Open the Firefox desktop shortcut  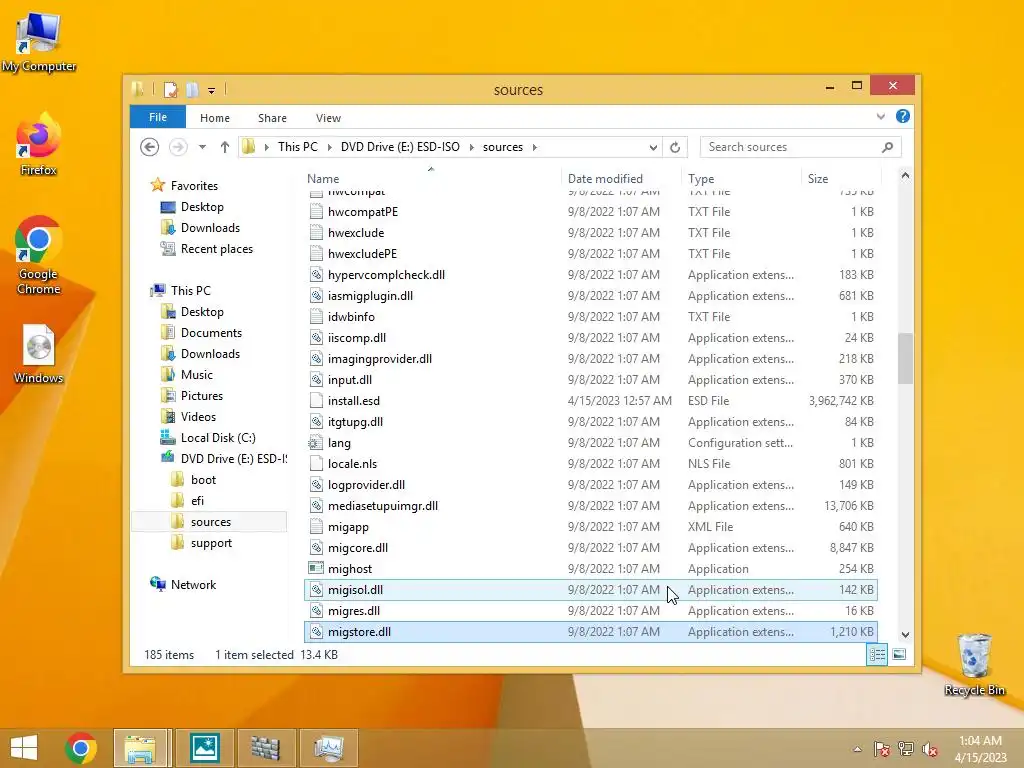(38, 145)
